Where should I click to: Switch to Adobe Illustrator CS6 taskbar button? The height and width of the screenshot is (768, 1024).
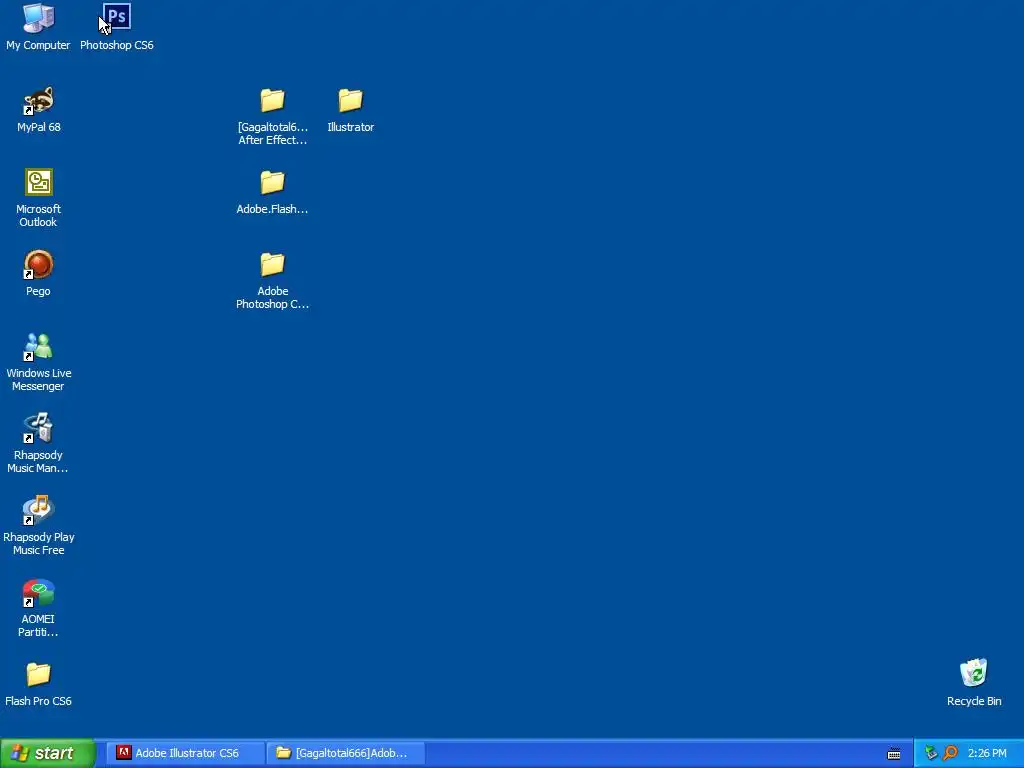point(185,753)
